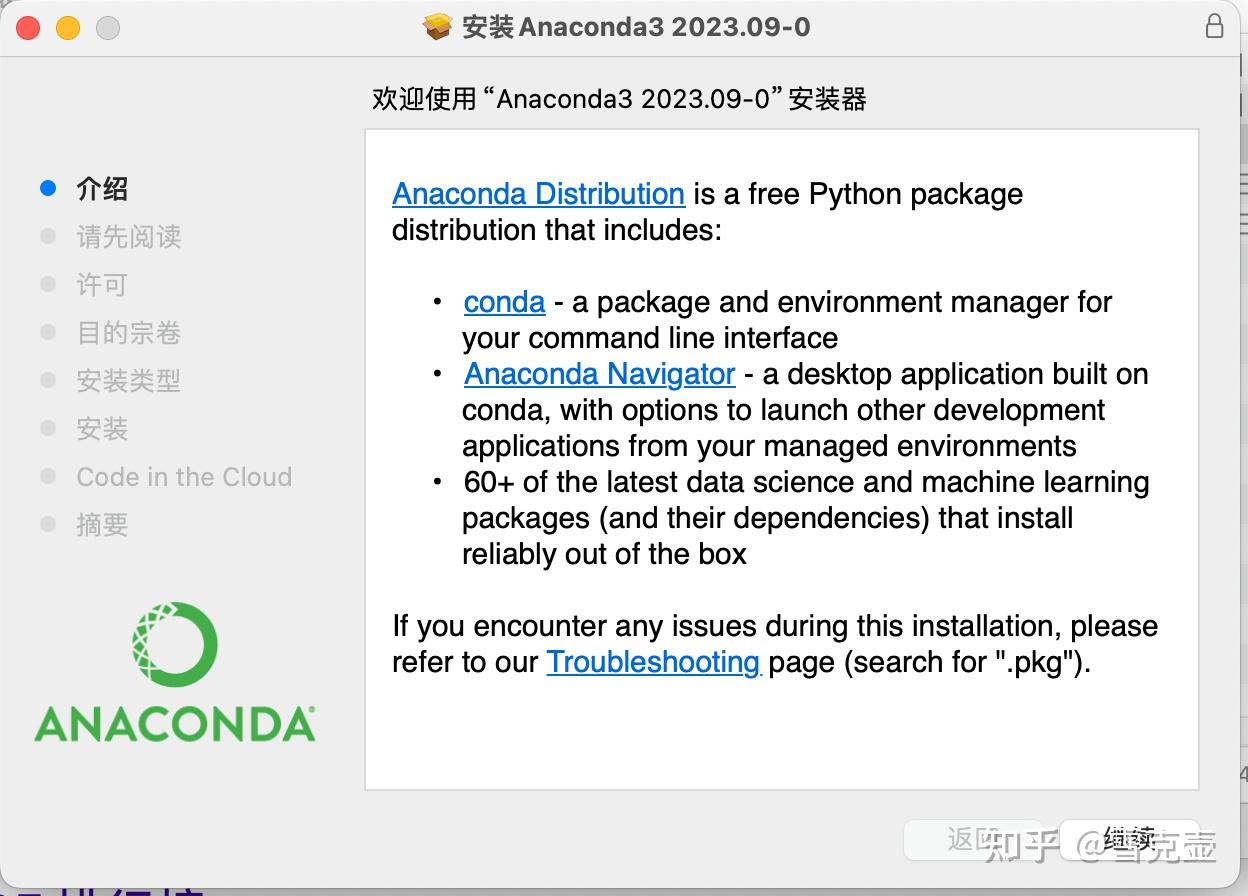Select the 许可 step in sidebar
The width and height of the screenshot is (1248, 896).
pyautogui.click(x=100, y=284)
